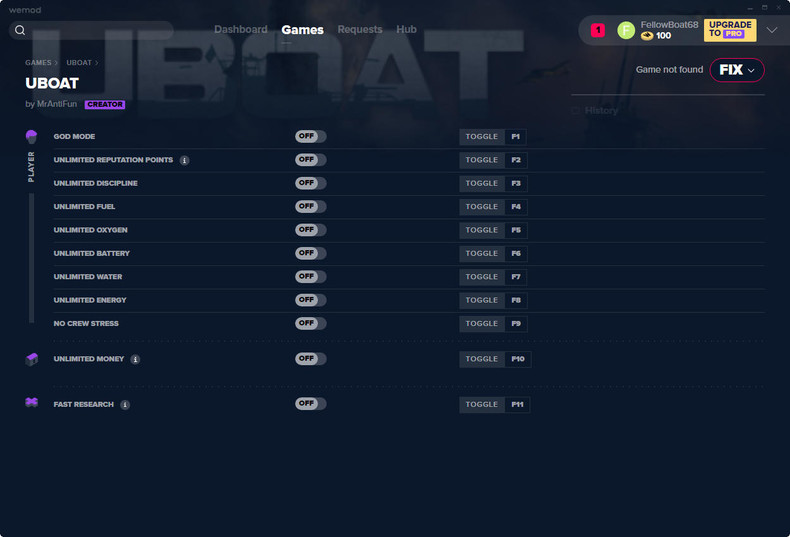
Task: Click info icon beside Unlimited Money
Action: pos(135,359)
